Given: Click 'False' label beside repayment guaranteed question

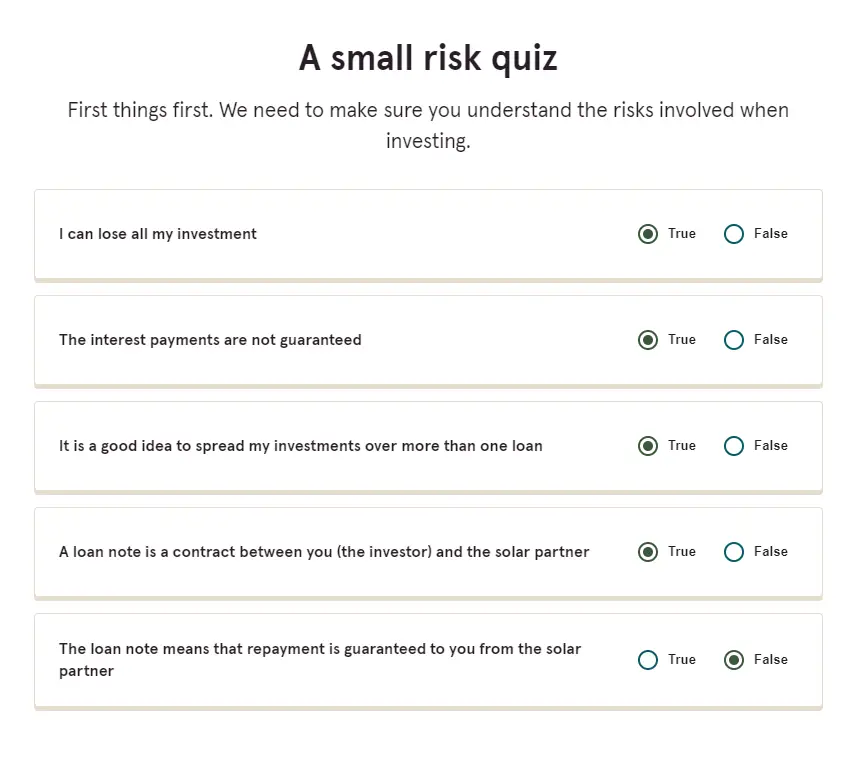Looking at the screenshot, I should [x=771, y=659].
